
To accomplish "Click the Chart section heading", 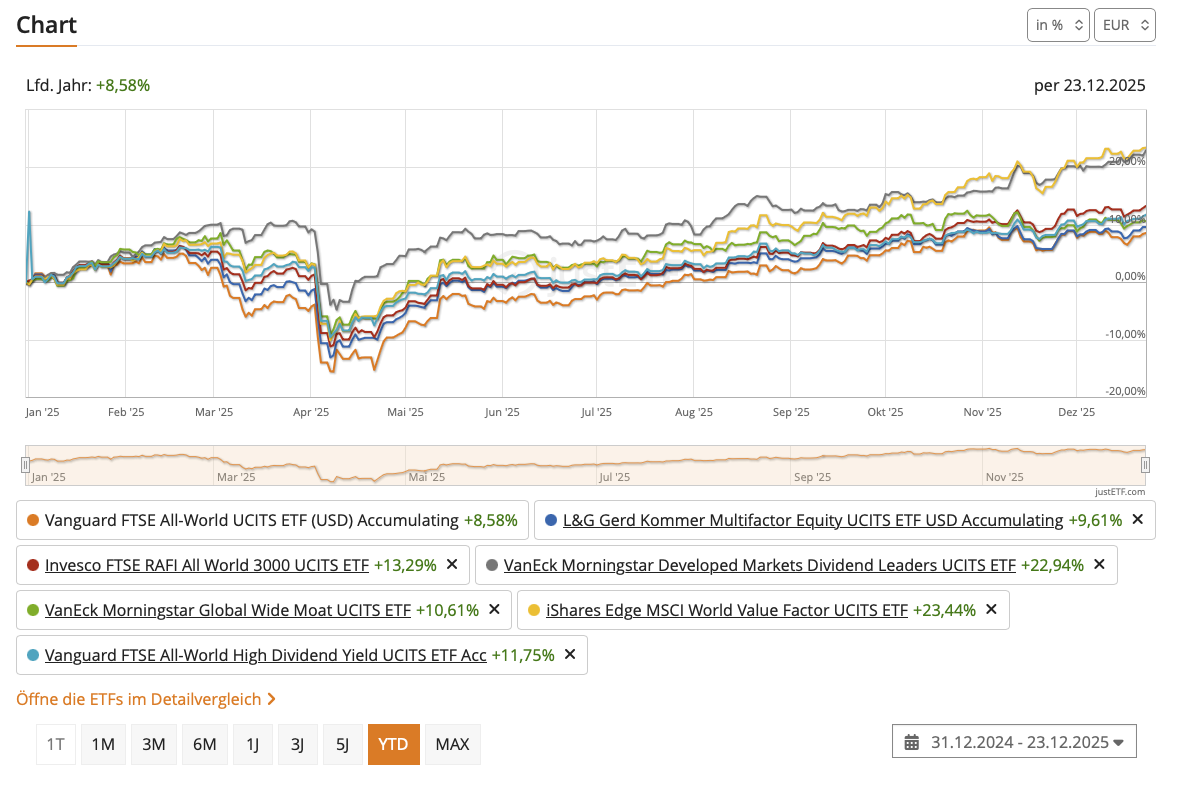I will [46, 25].
